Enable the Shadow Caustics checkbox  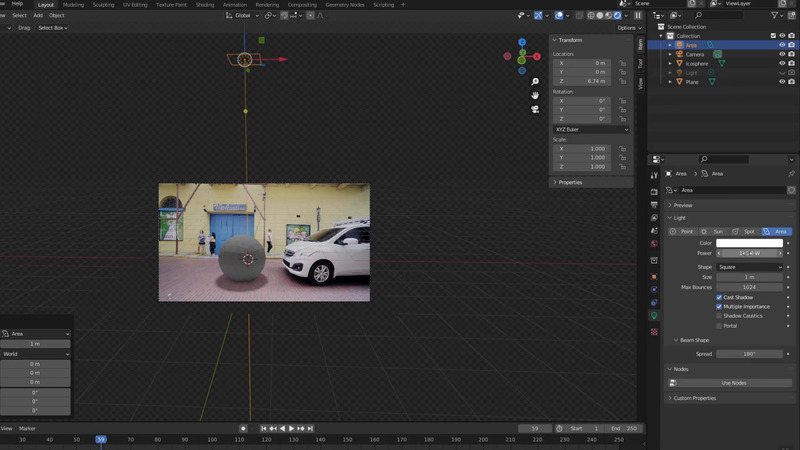(x=719, y=316)
